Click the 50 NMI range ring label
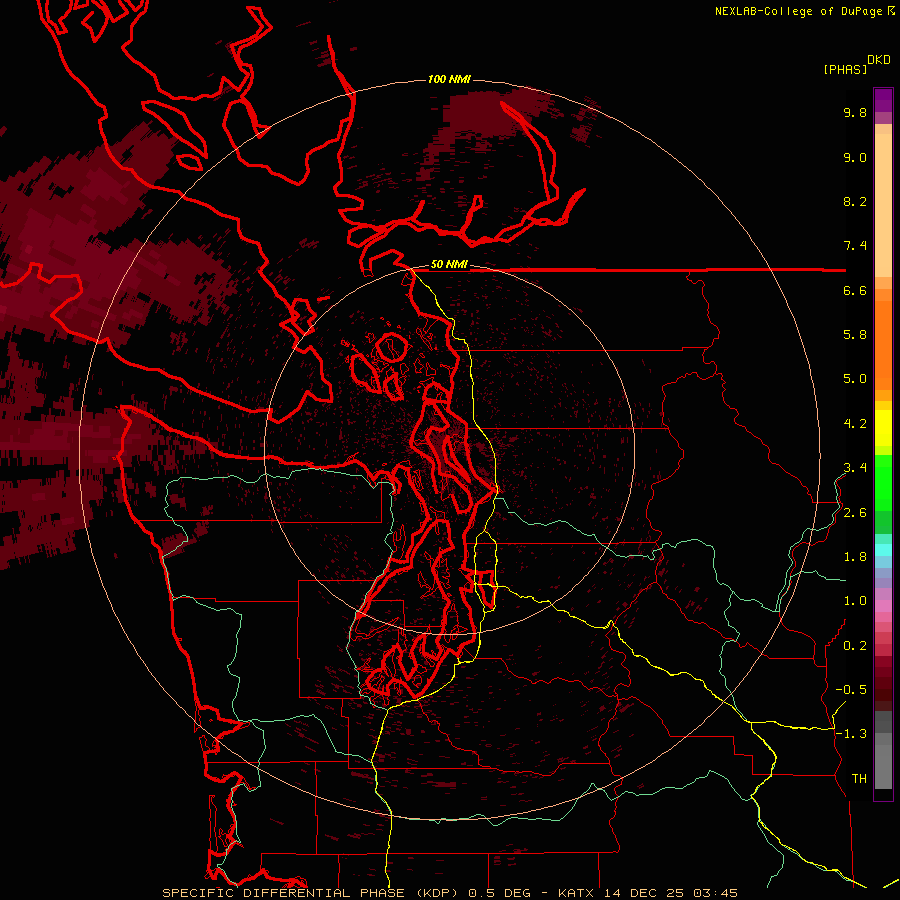900x900 pixels. [449, 265]
